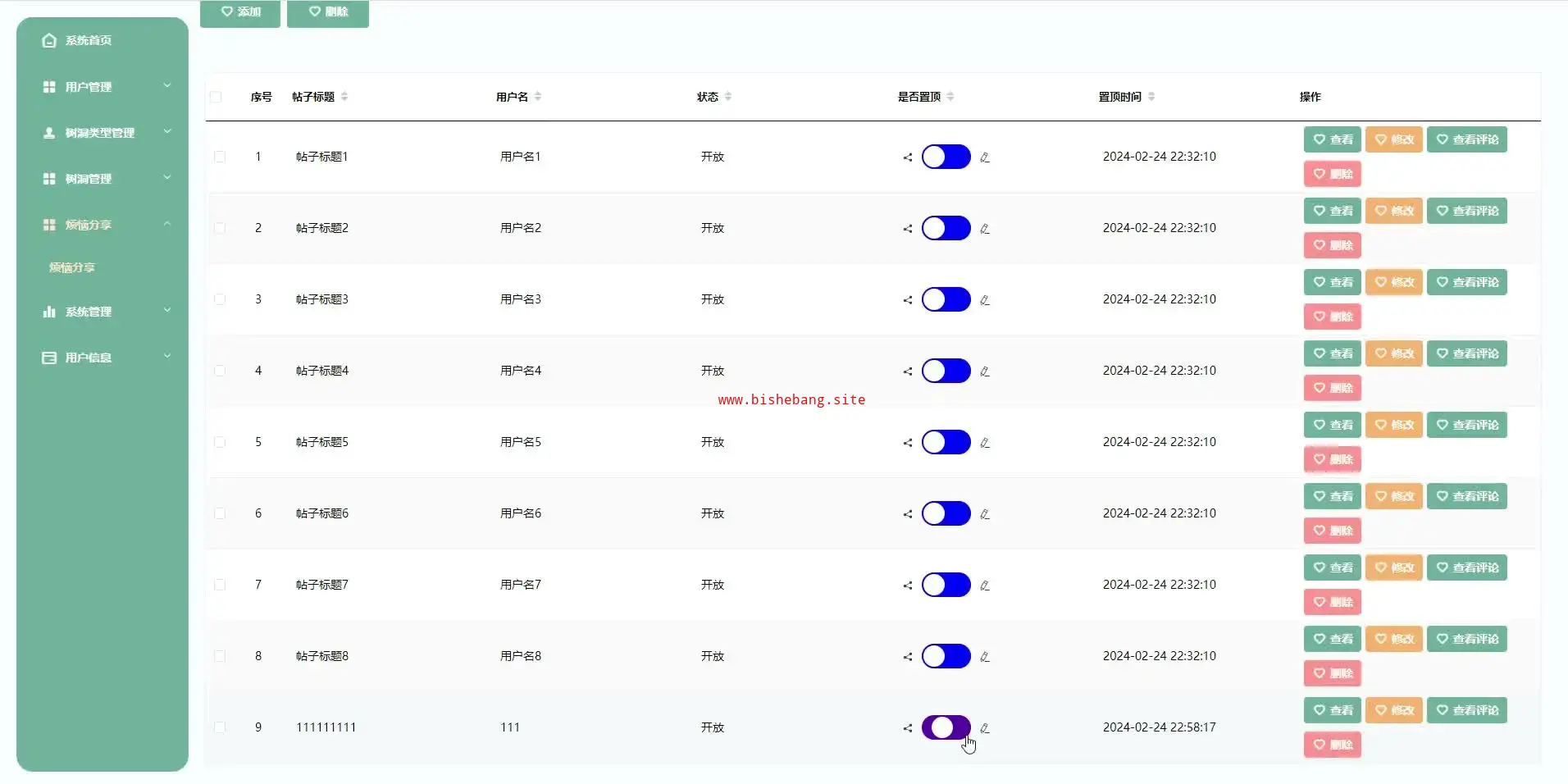This screenshot has height=784, width=1568.
Task: Click the bar chart icon beside 系统管理
Action: (x=49, y=312)
